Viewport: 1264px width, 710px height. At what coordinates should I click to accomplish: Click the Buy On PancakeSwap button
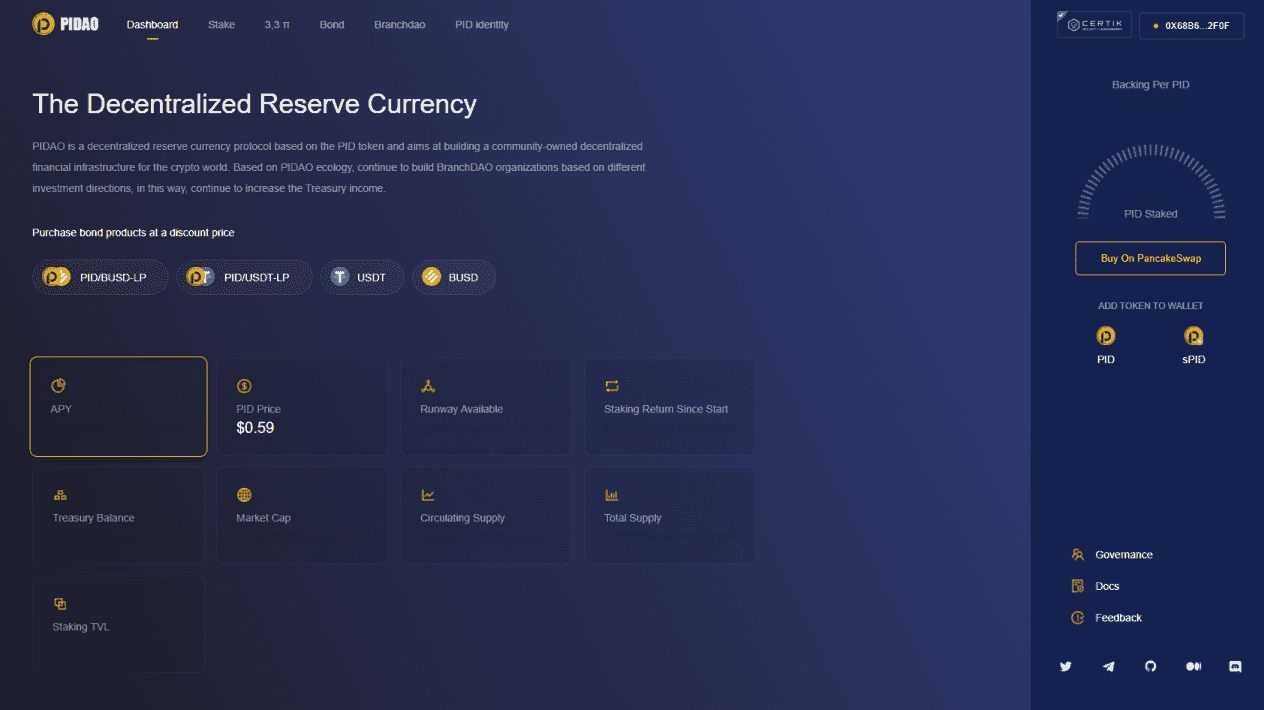(x=1150, y=258)
